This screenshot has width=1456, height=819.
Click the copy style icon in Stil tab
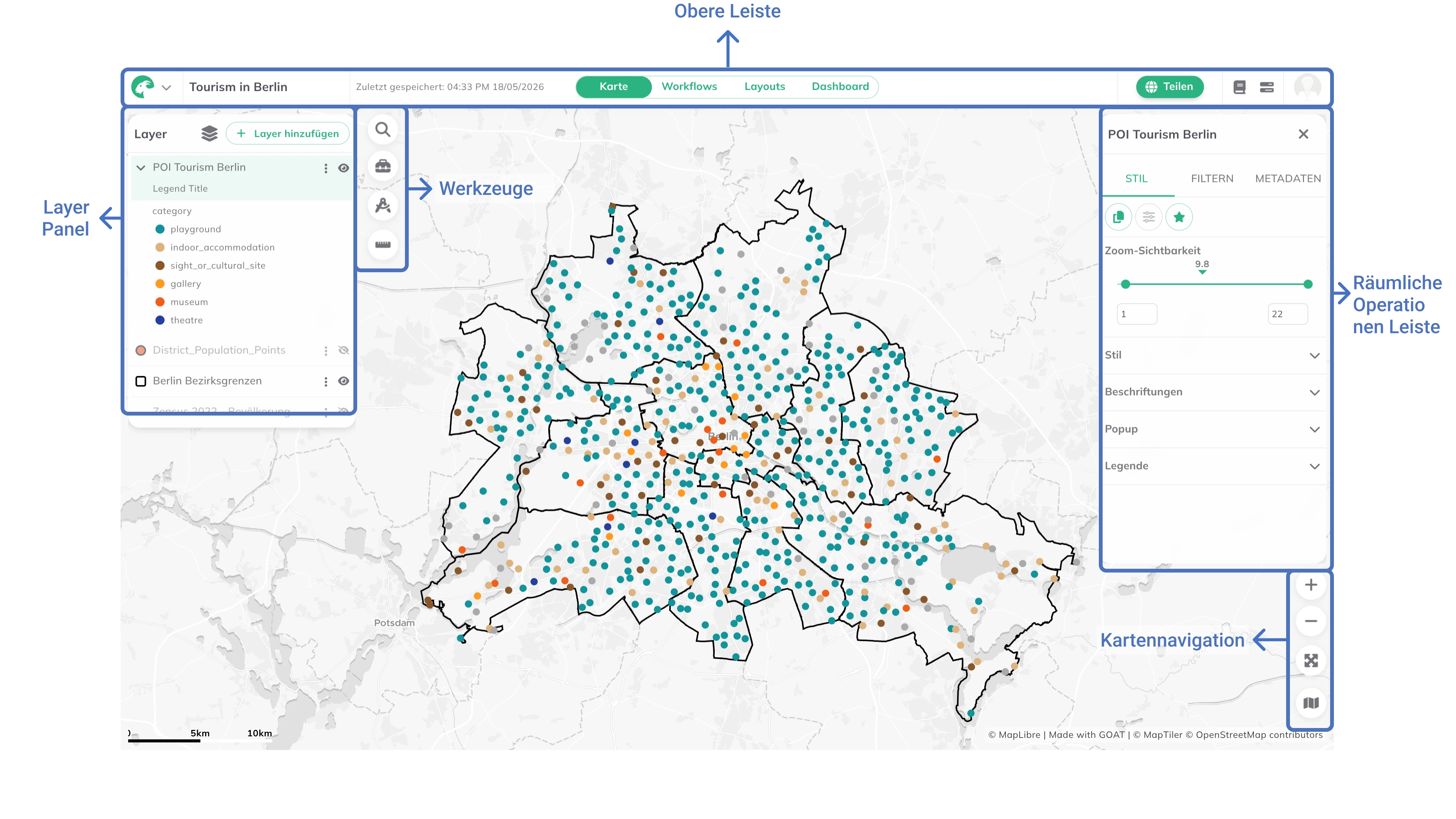[x=1118, y=217]
